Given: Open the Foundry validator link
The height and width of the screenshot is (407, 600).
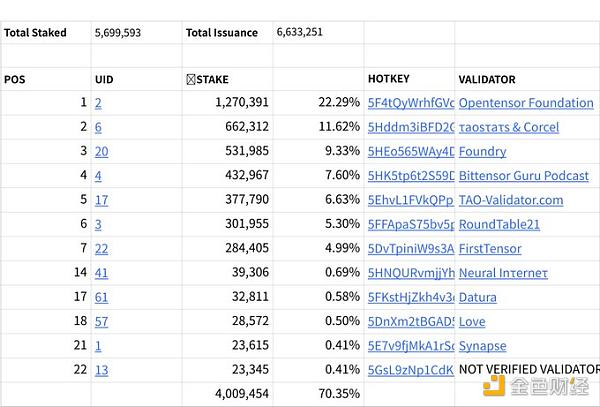Looking at the screenshot, I should [x=482, y=152].
